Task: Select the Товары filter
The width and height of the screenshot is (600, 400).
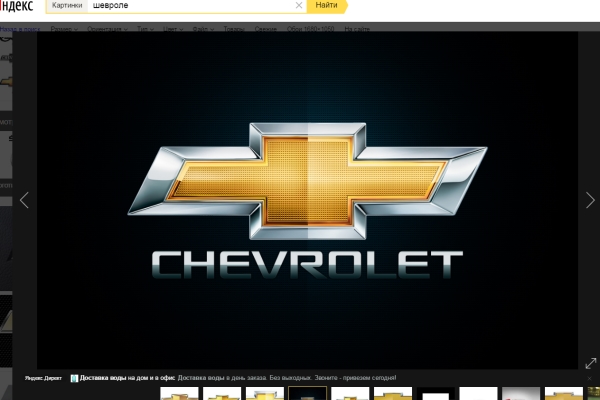Action: 234,29
